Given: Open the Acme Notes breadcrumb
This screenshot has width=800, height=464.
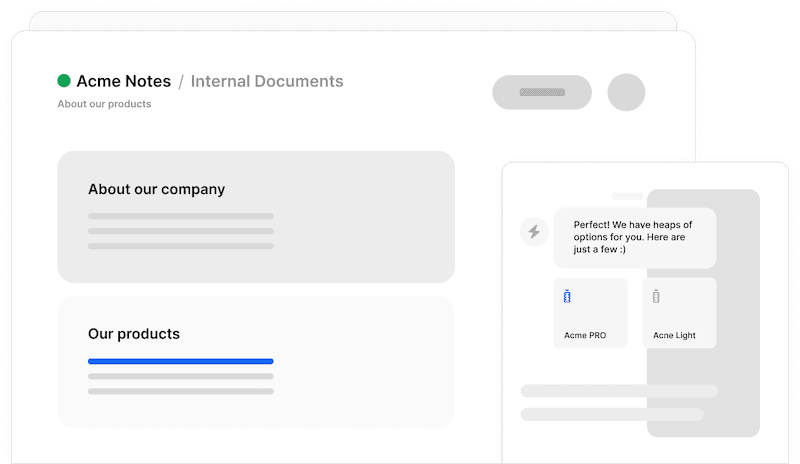Looking at the screenshot, I should pos(123,81).
